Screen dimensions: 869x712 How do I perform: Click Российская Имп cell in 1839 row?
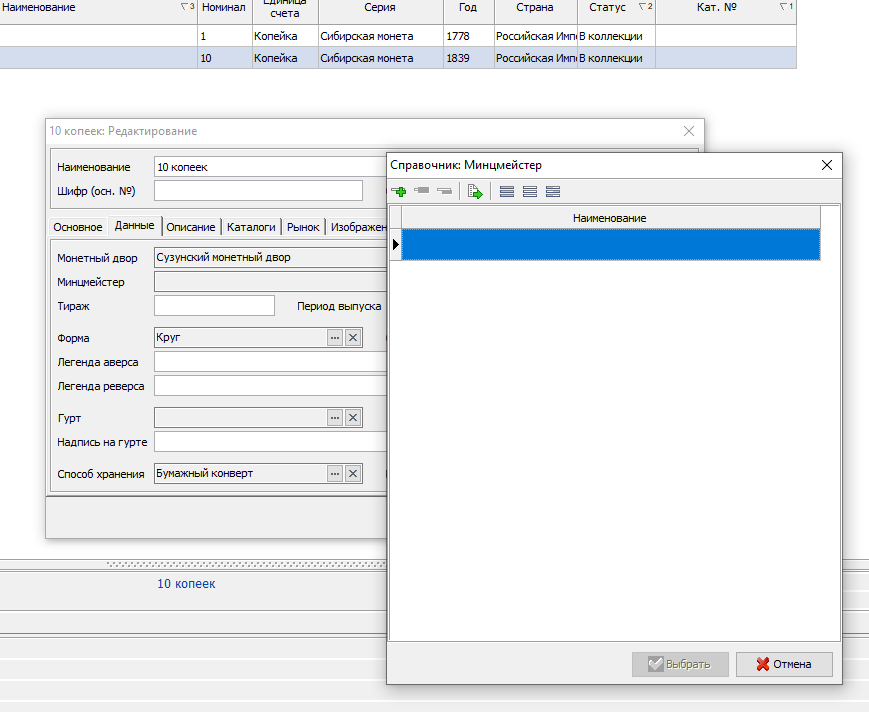(535, 58)
